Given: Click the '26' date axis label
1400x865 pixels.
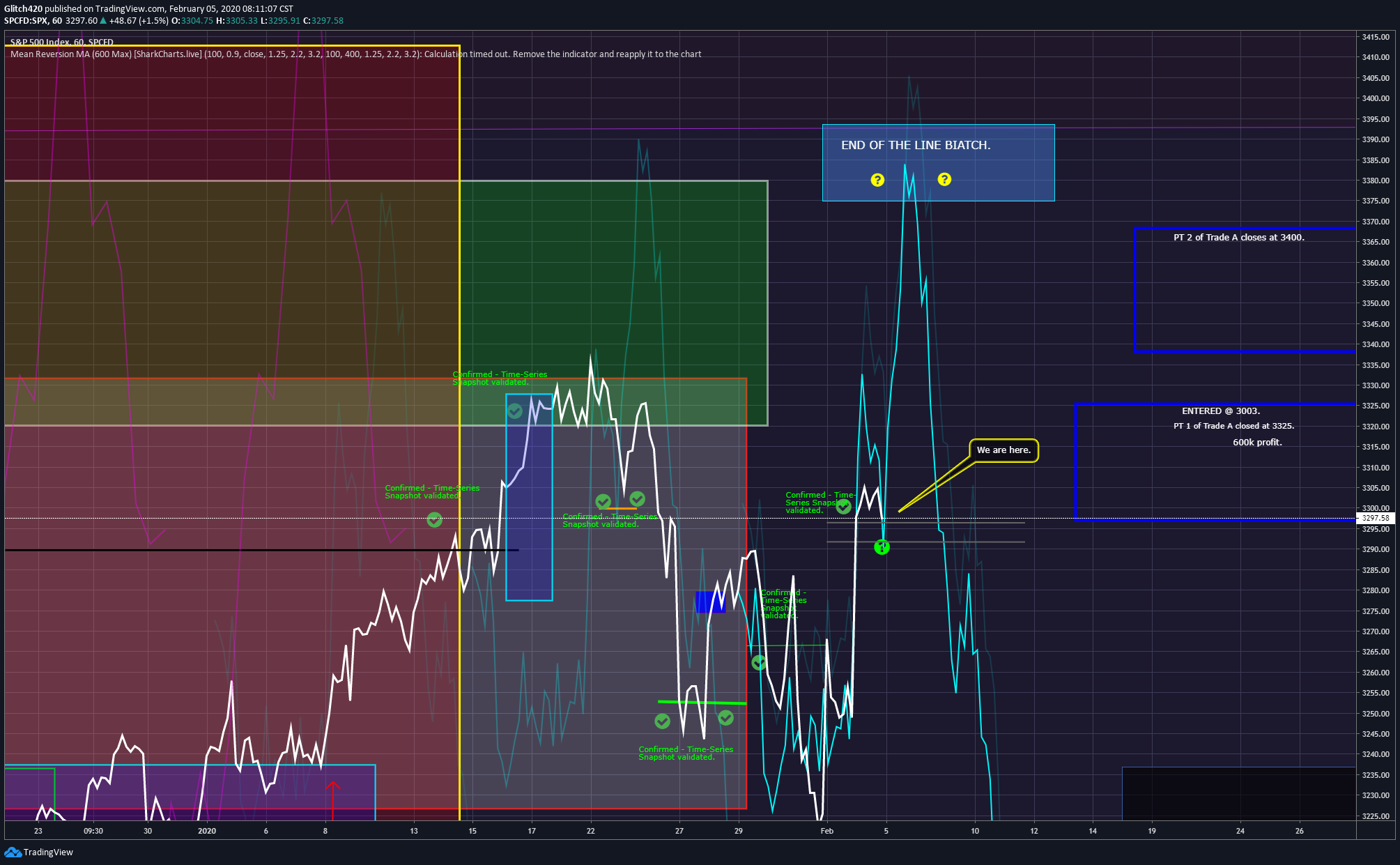Looking at the screenshot, I should point(1300,831).
